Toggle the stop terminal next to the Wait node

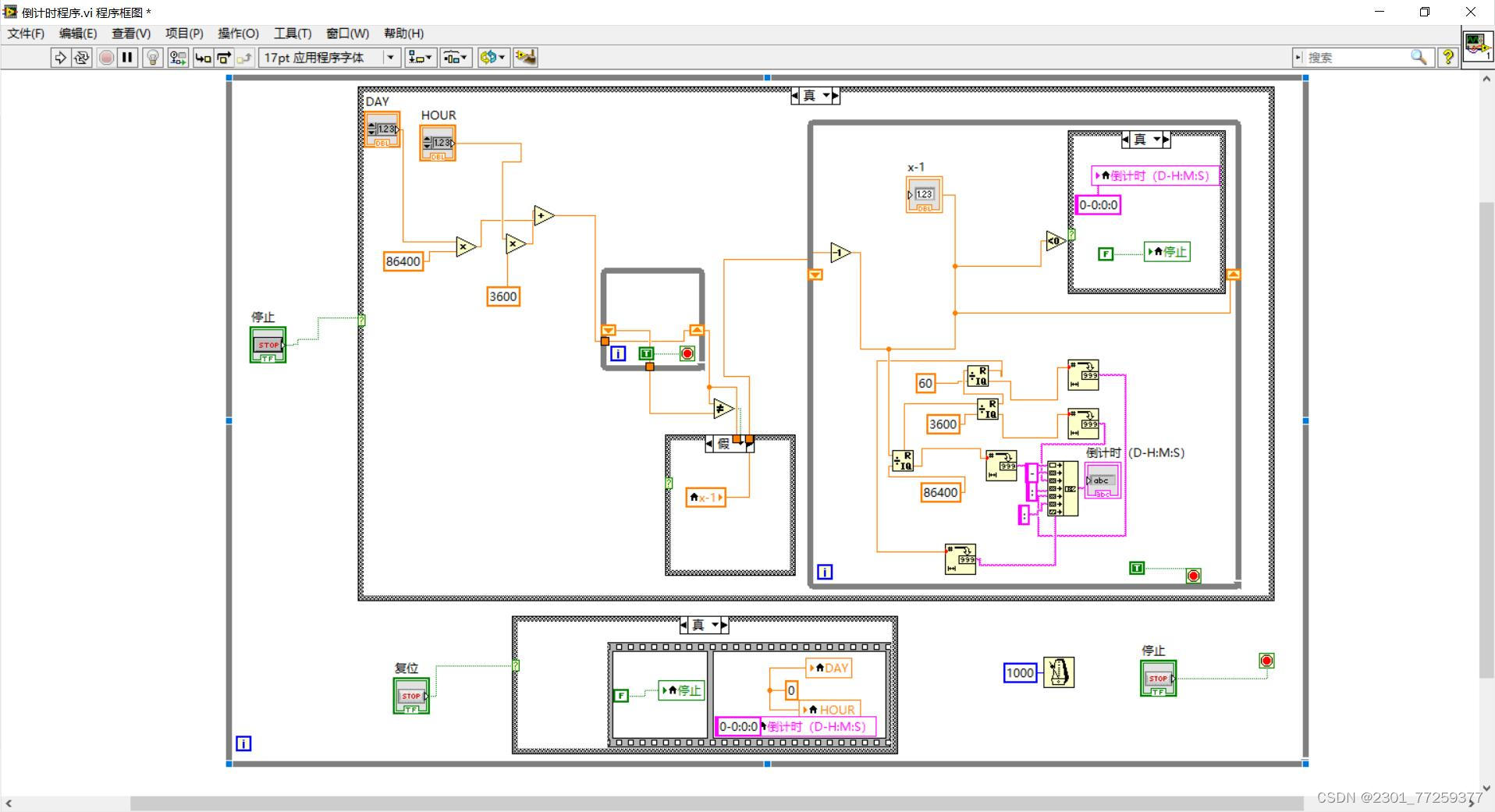[1158, 678]
